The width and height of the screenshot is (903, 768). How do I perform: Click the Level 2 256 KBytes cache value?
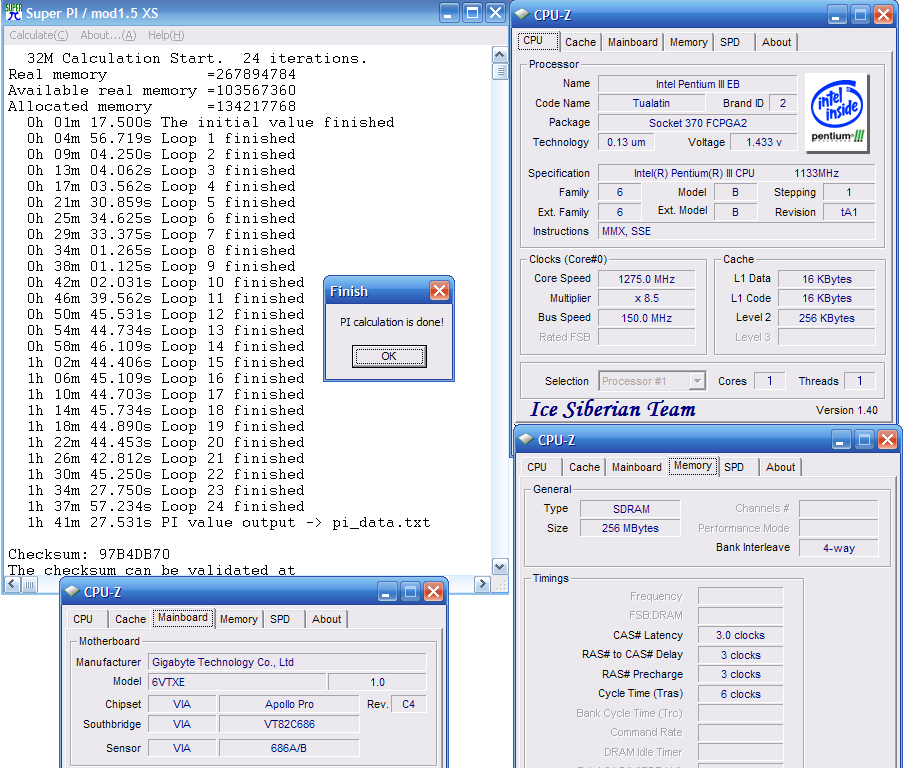826,318
